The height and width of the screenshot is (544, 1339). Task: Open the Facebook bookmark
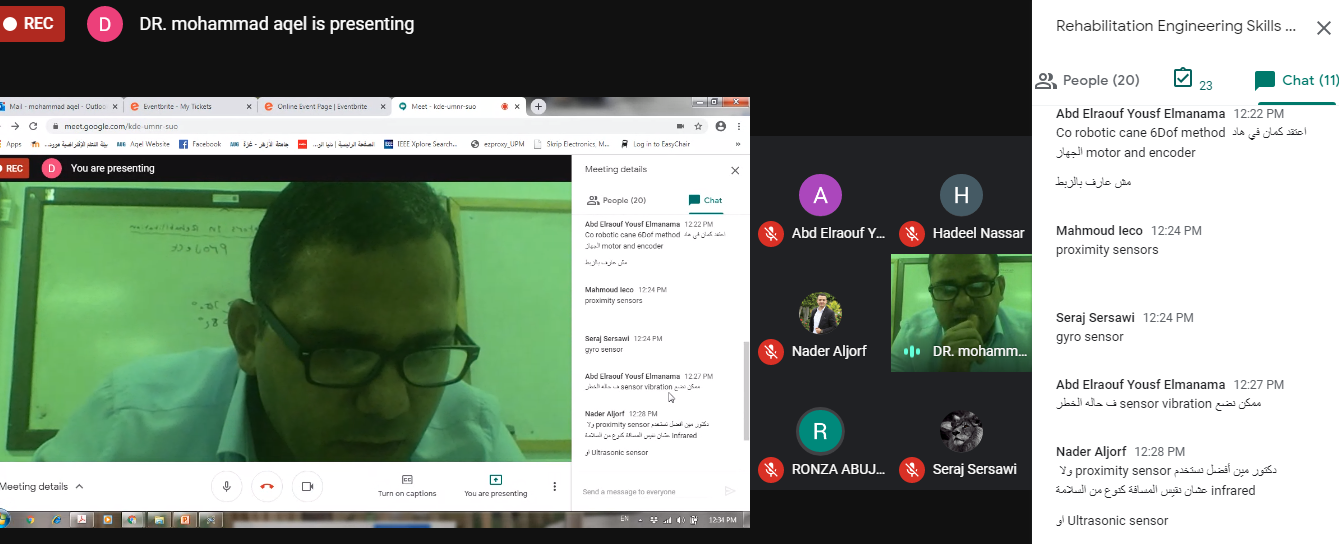click(x=200, y=144)
